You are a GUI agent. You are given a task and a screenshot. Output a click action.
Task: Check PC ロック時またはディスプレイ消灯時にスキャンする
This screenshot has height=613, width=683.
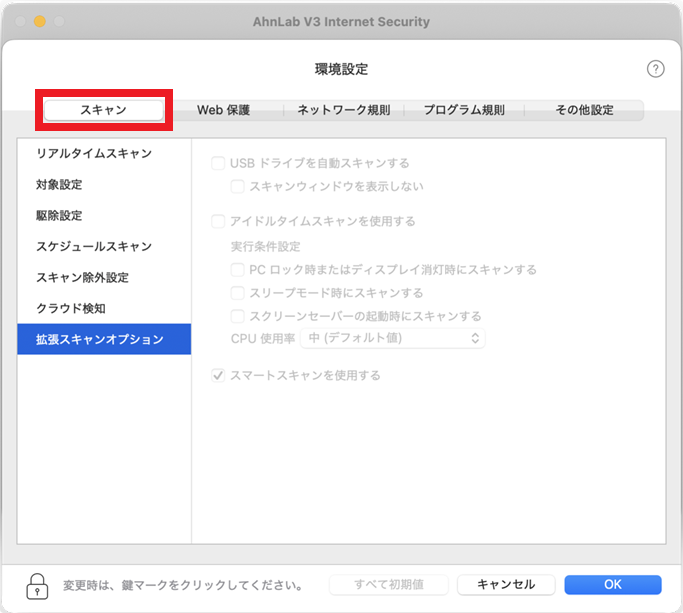237,270
